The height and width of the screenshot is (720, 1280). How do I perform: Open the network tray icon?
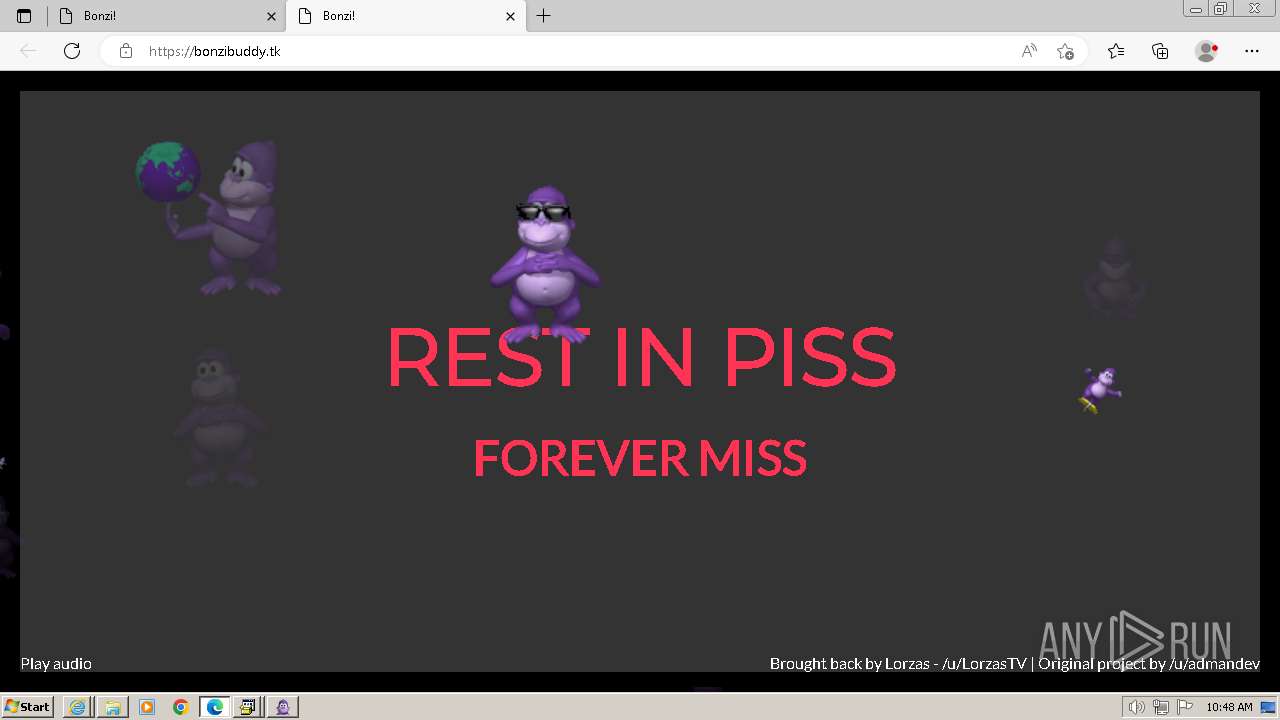point(1161,707)
